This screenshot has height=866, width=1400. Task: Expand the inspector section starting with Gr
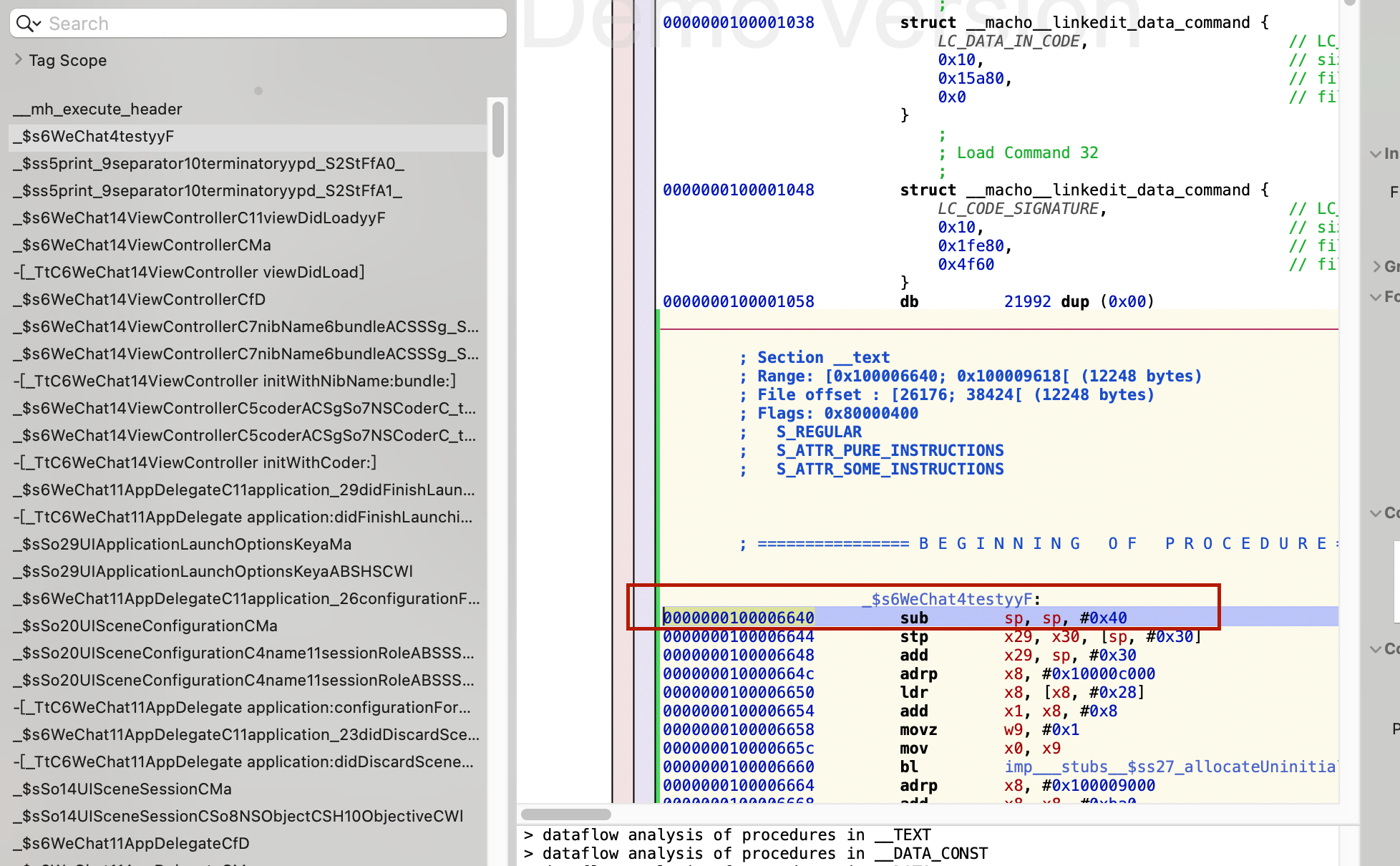(x=1376, y=266)
